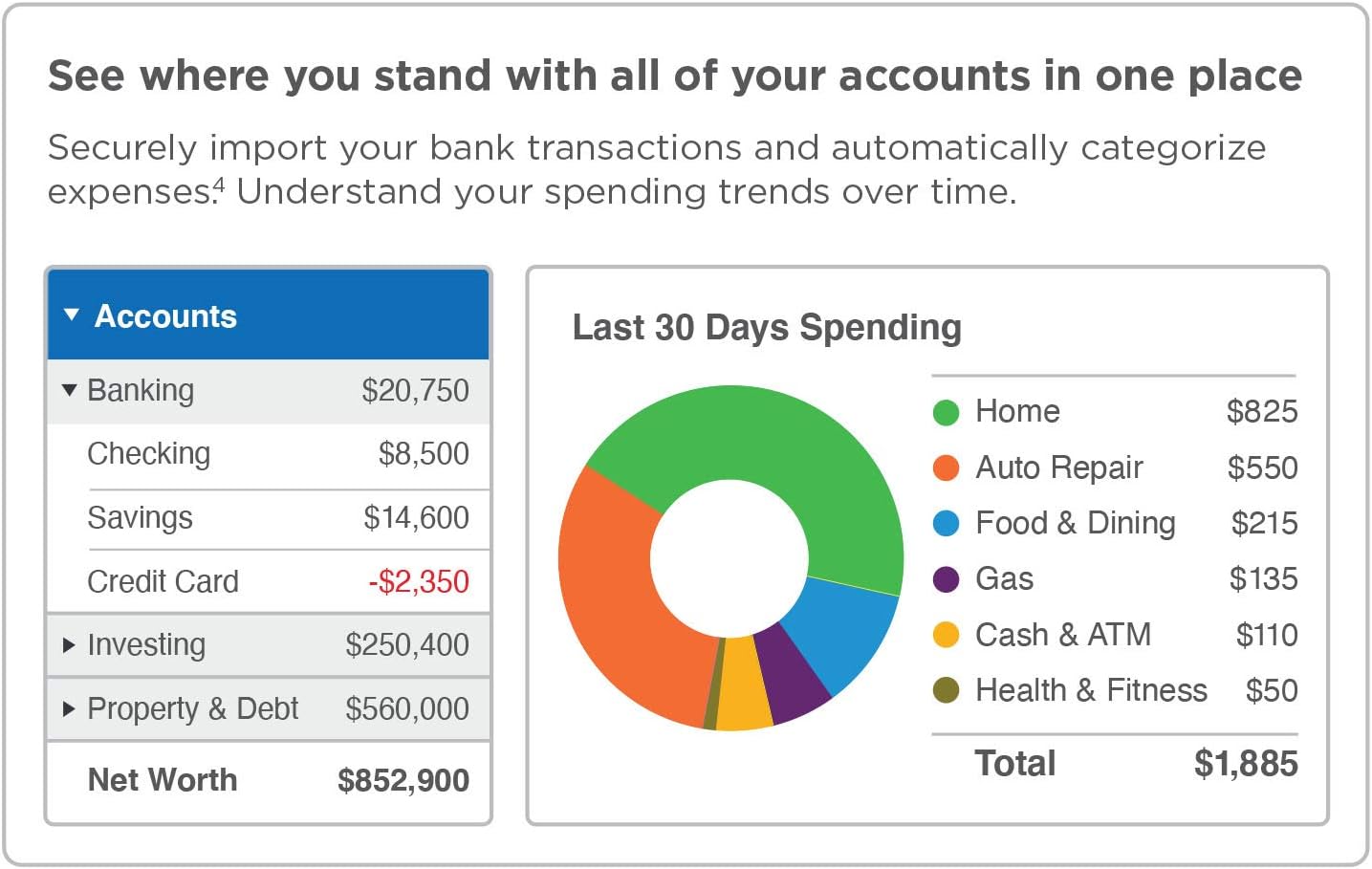Click the orange Auto Repair legend dot
1372x869 pixels.
[x=946, y=467]
